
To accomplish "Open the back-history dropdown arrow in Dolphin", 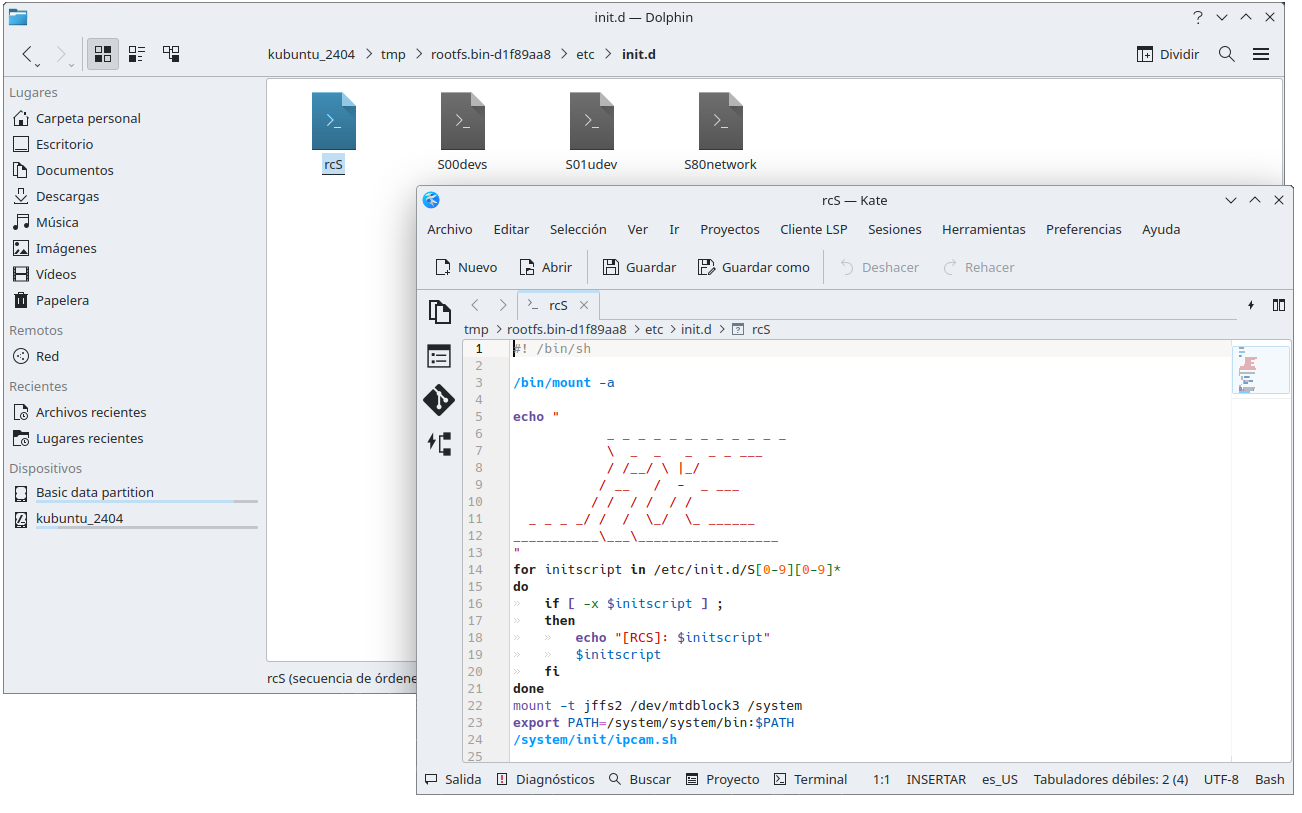I will [38, 64].
